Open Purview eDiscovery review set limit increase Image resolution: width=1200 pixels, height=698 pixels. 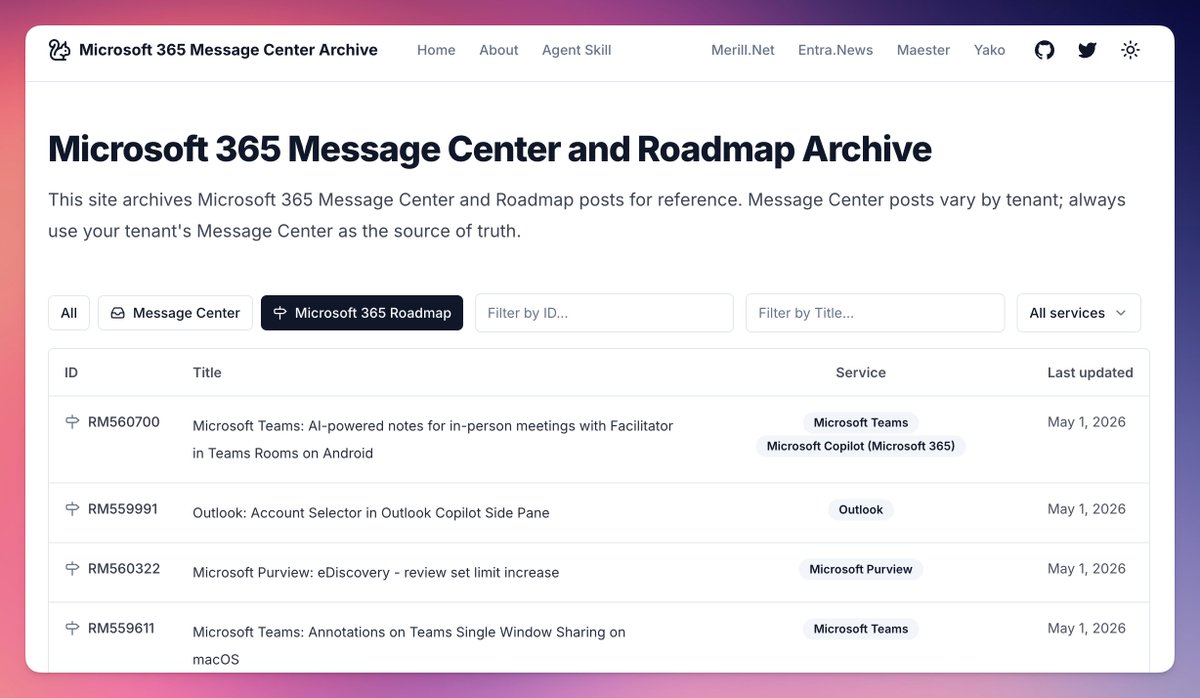376,572
